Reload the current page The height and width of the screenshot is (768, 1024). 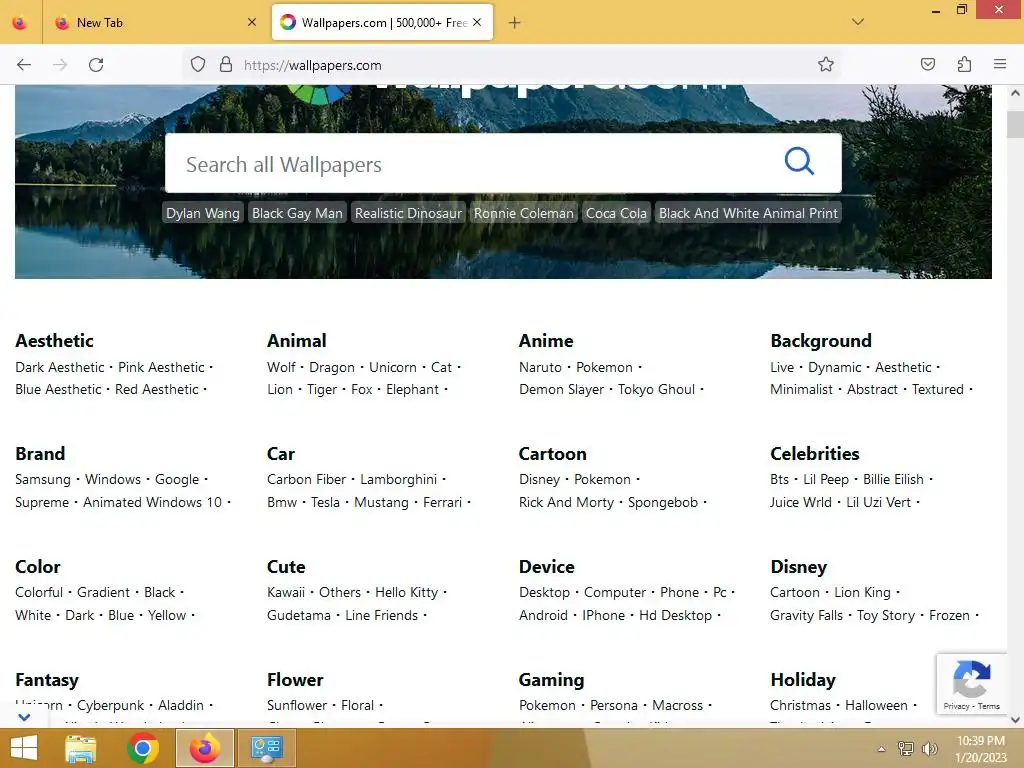(x=96, y=65)
